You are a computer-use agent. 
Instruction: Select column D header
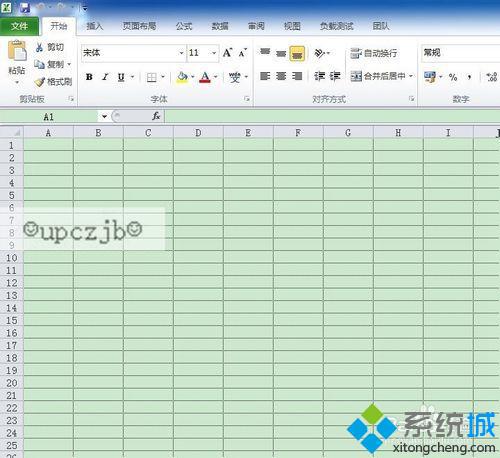pos(198,133)
